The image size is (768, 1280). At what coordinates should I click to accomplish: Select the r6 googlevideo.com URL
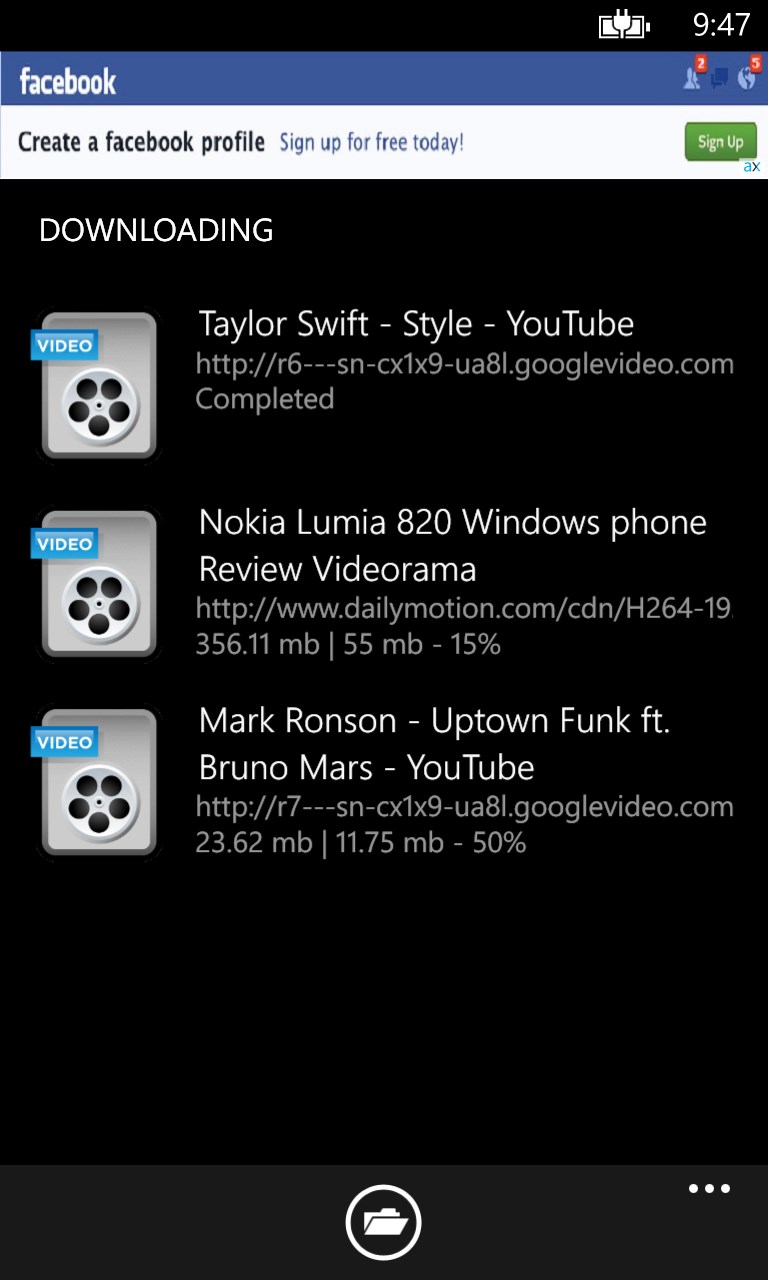(x=464, y=364)
